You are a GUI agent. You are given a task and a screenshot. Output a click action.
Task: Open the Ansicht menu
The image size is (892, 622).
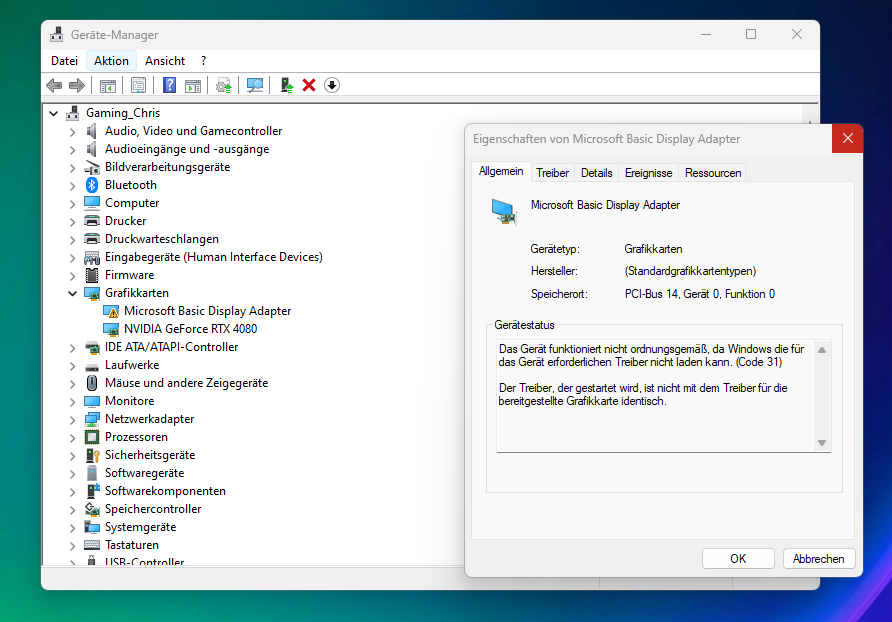coord(165,61)
